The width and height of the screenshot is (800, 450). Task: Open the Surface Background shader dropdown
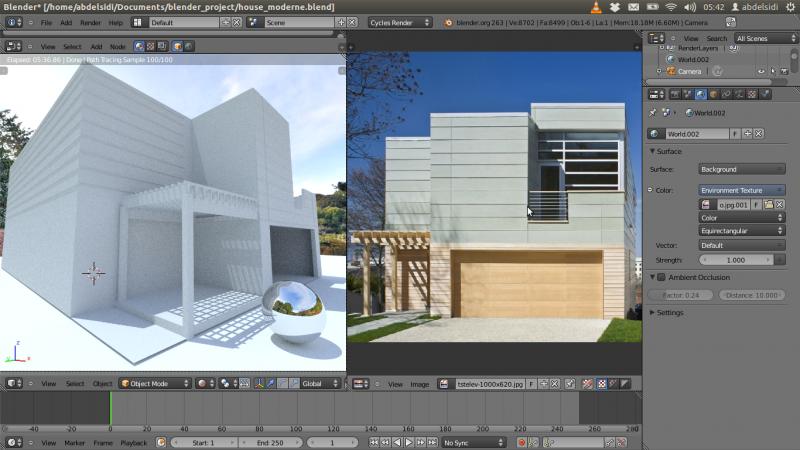click(741, 169)
